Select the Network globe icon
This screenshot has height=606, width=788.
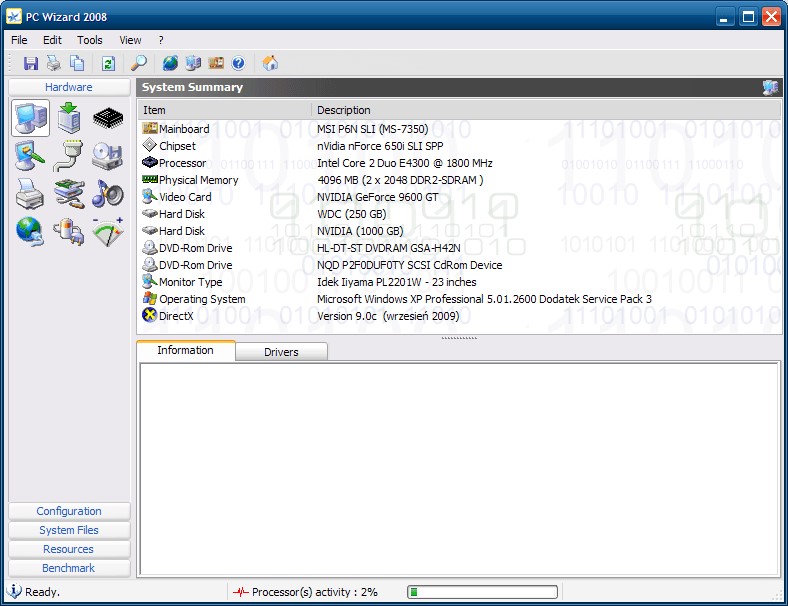[x=30, y=232]
